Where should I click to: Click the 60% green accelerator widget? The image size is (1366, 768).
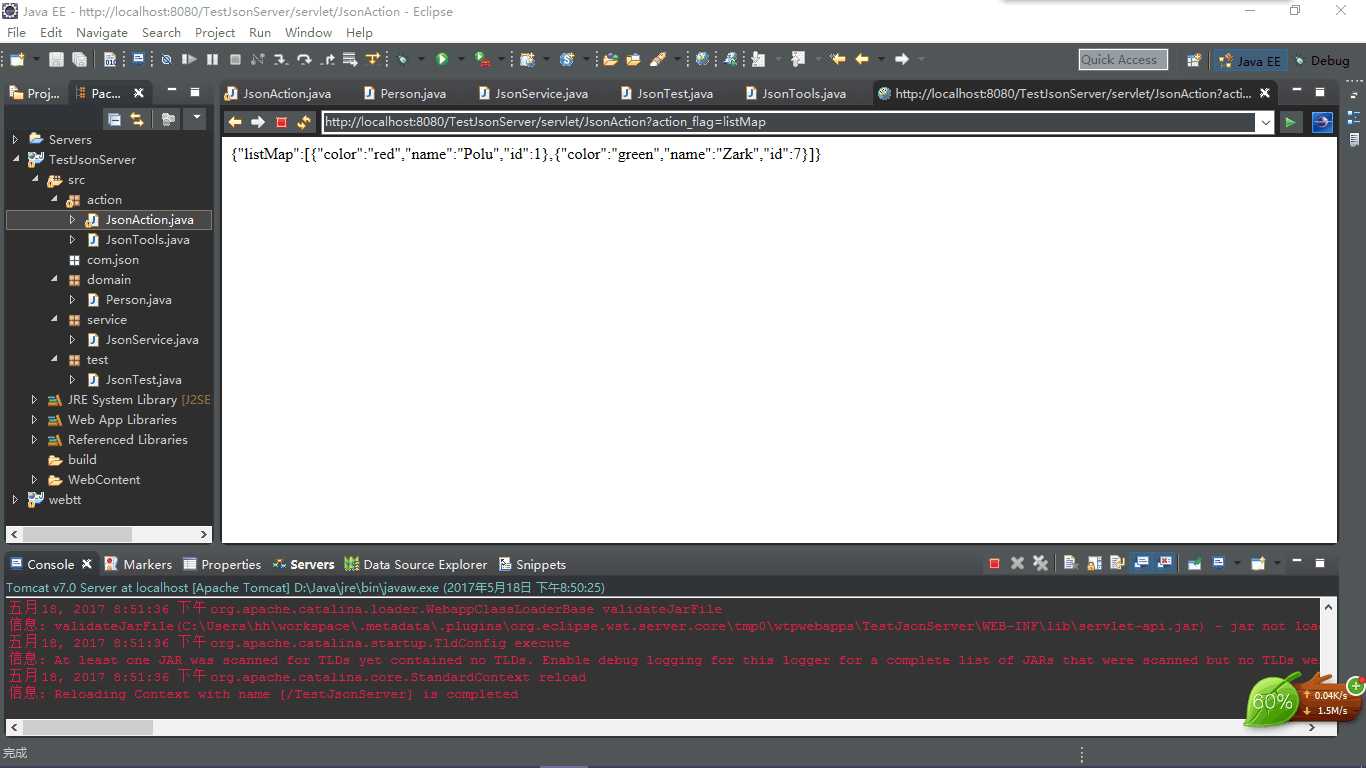click(x=1272, y=701)
